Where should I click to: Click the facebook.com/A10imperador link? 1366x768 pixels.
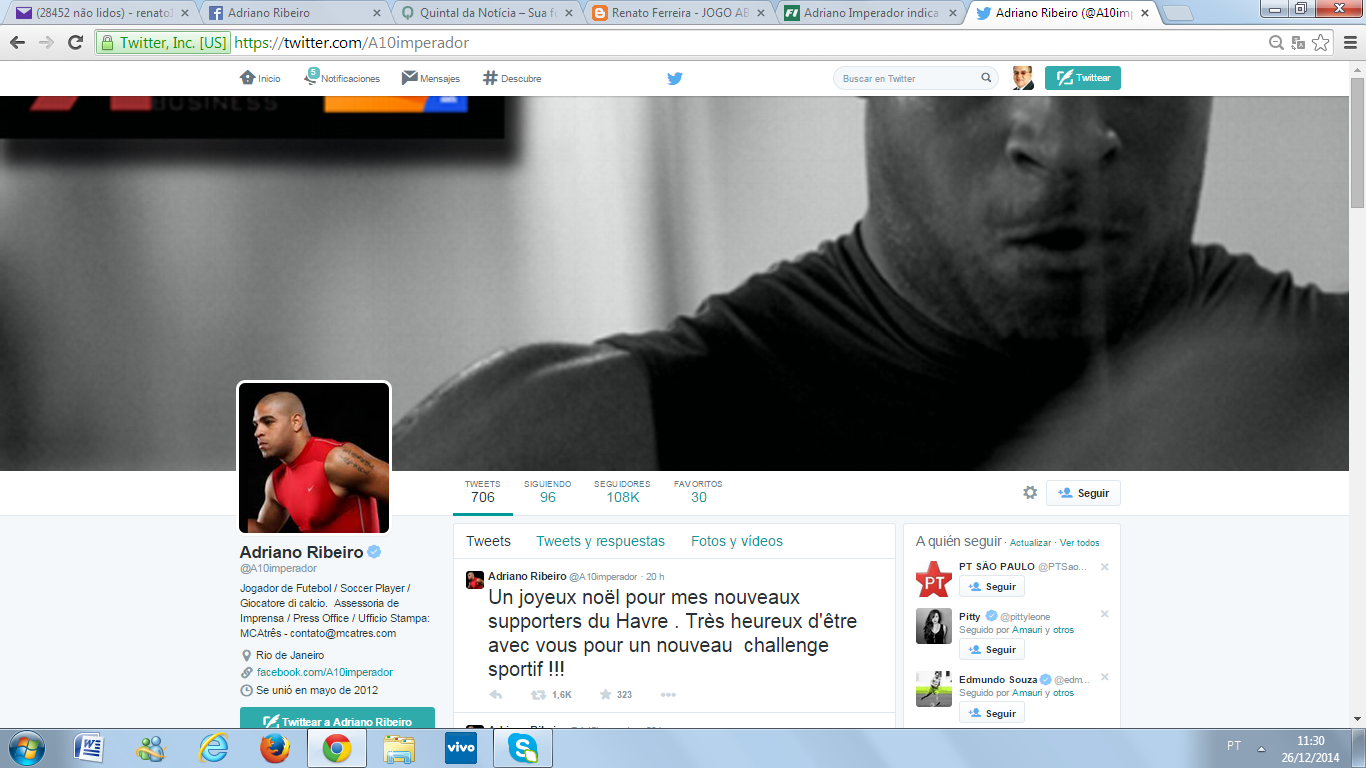point(324,673)
